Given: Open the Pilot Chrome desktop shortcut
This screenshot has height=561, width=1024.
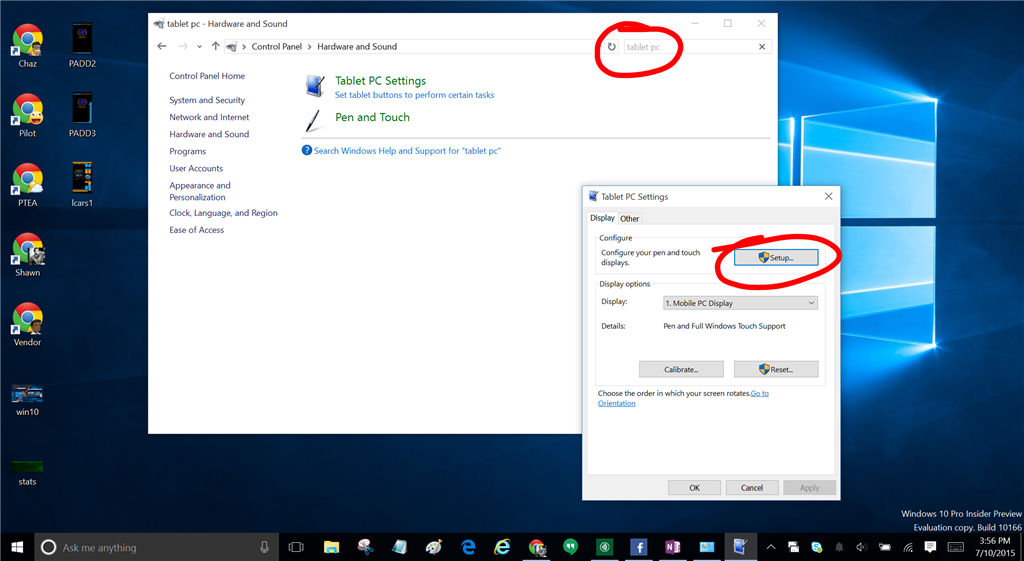Looking at the screenshot, I should click(x=27, y=115).
